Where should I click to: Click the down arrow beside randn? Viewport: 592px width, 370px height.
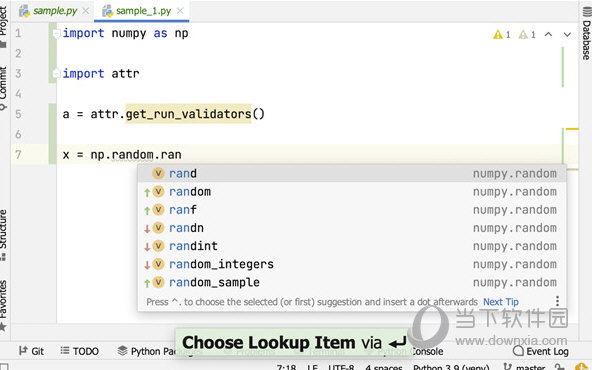147,228
